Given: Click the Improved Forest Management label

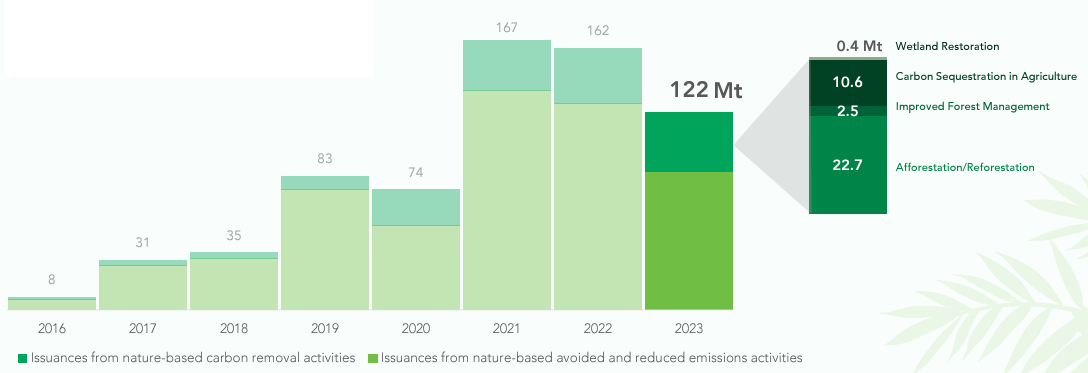Looking at the screenshot, I should pyautogui.click(x=972, y=106).
